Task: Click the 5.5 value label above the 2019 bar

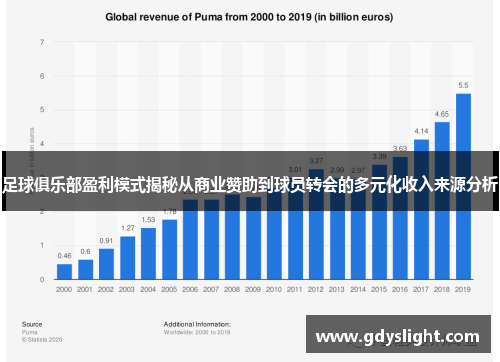Action: 463,85
